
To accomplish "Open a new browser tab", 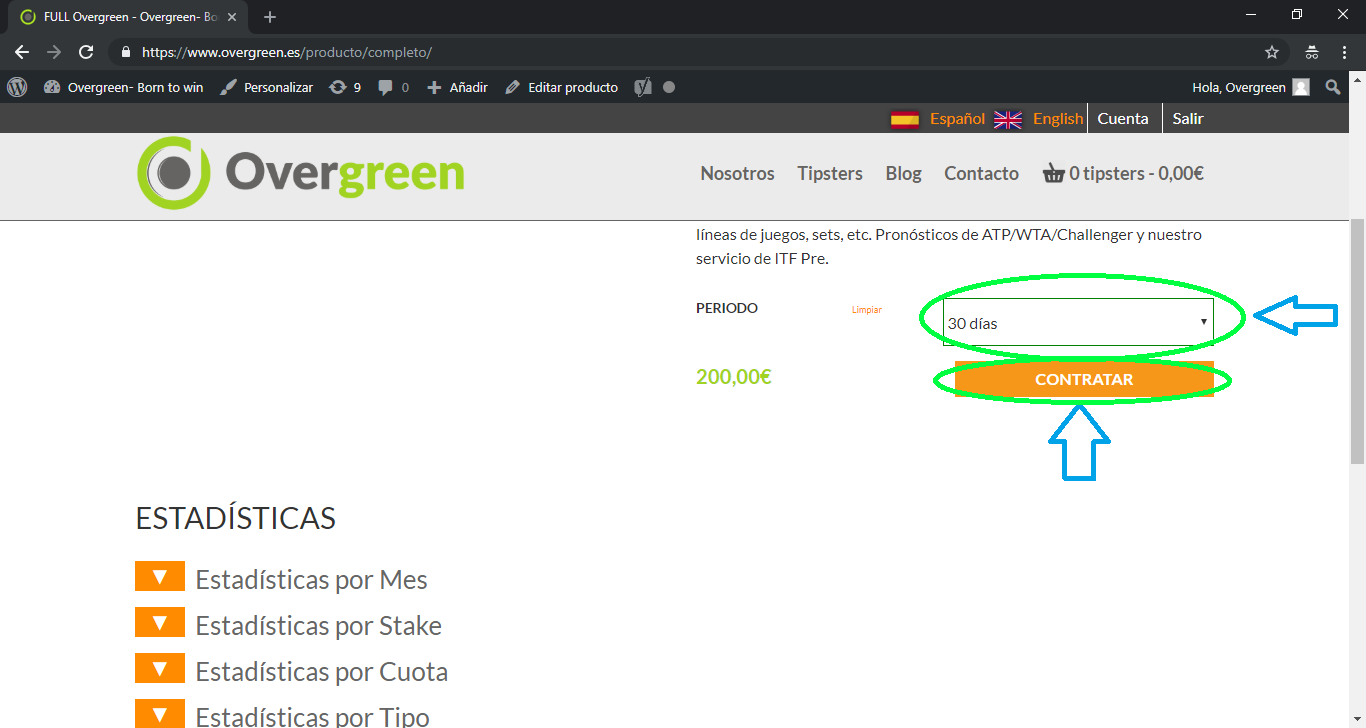I will [270, 17].
